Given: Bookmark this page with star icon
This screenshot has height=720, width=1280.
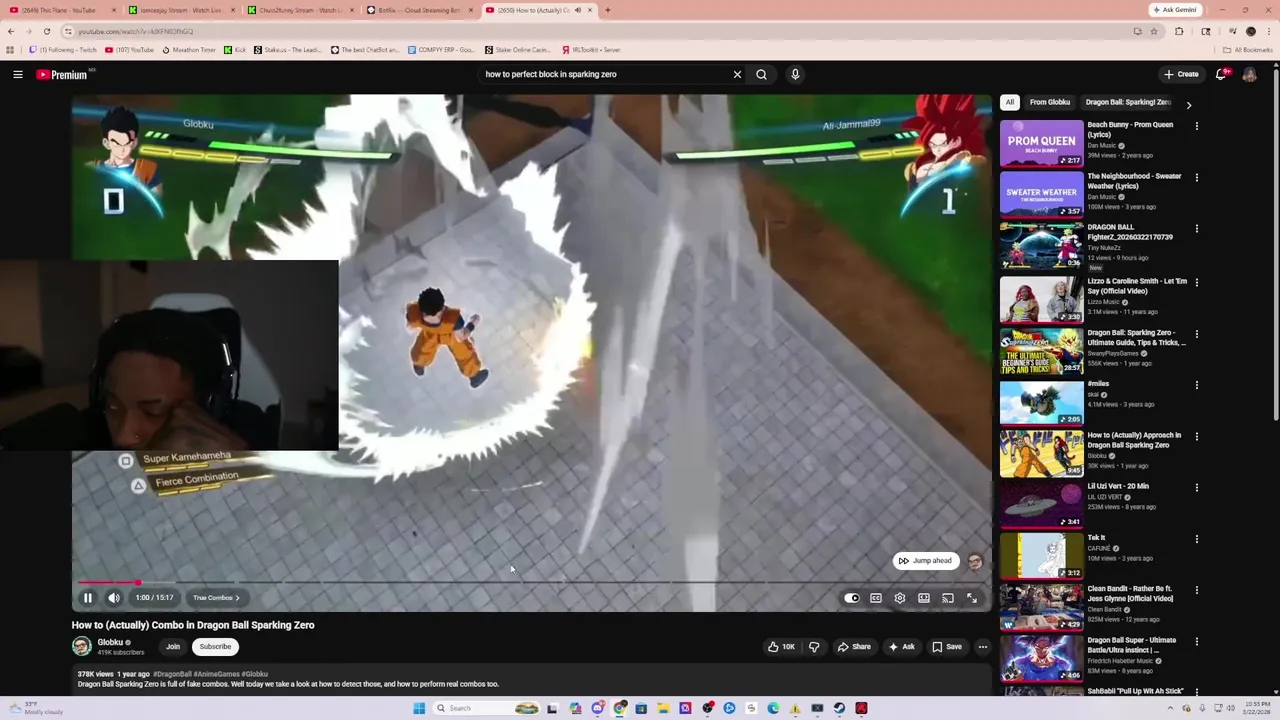Looking at the screenshot, I should (1153, 31).
